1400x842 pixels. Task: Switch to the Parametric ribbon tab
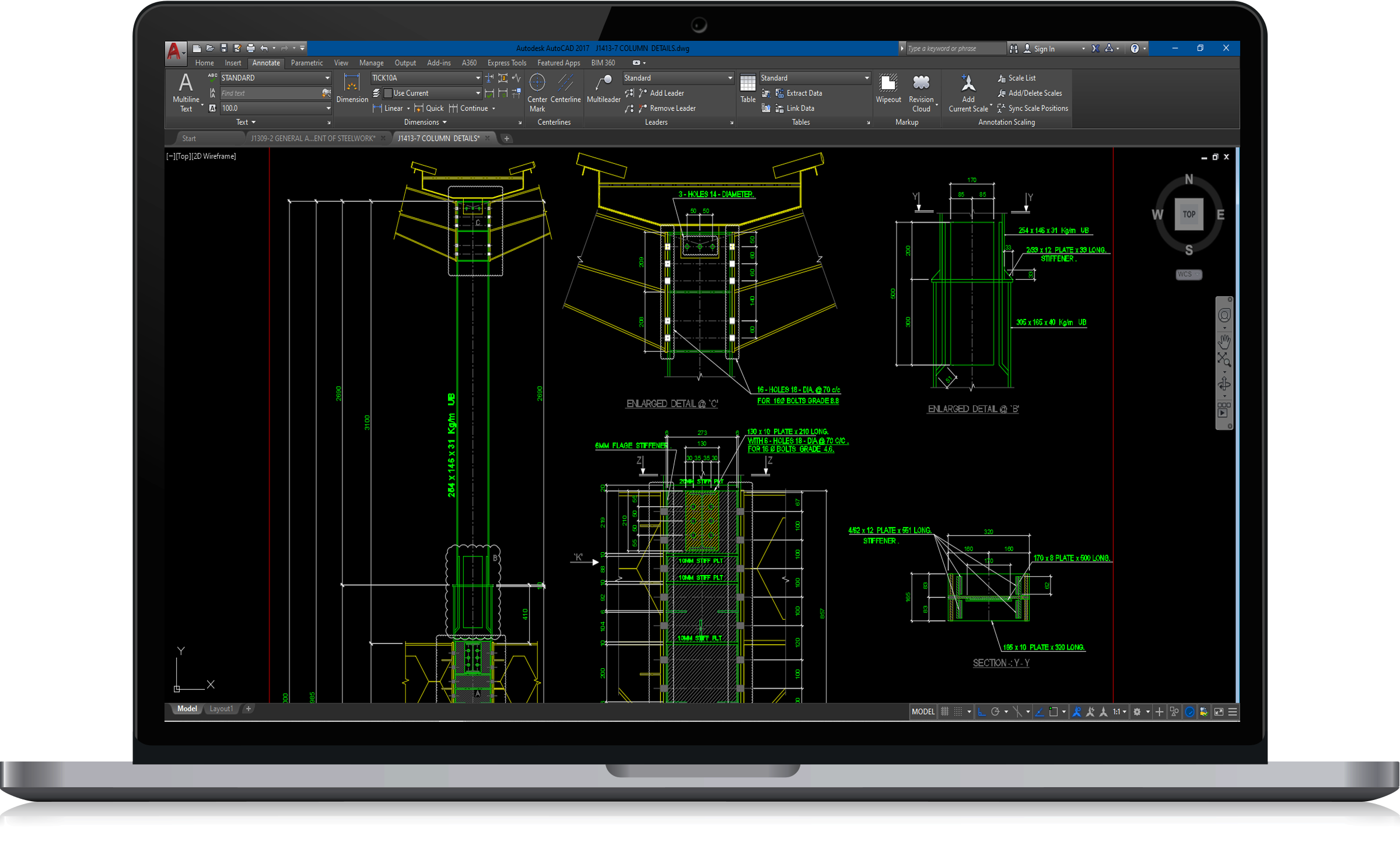(x=307, y=63)
